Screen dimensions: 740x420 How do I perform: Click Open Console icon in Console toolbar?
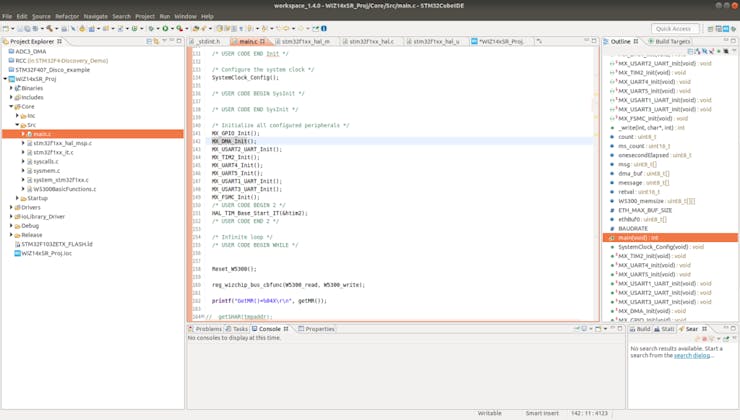(598, 329)
